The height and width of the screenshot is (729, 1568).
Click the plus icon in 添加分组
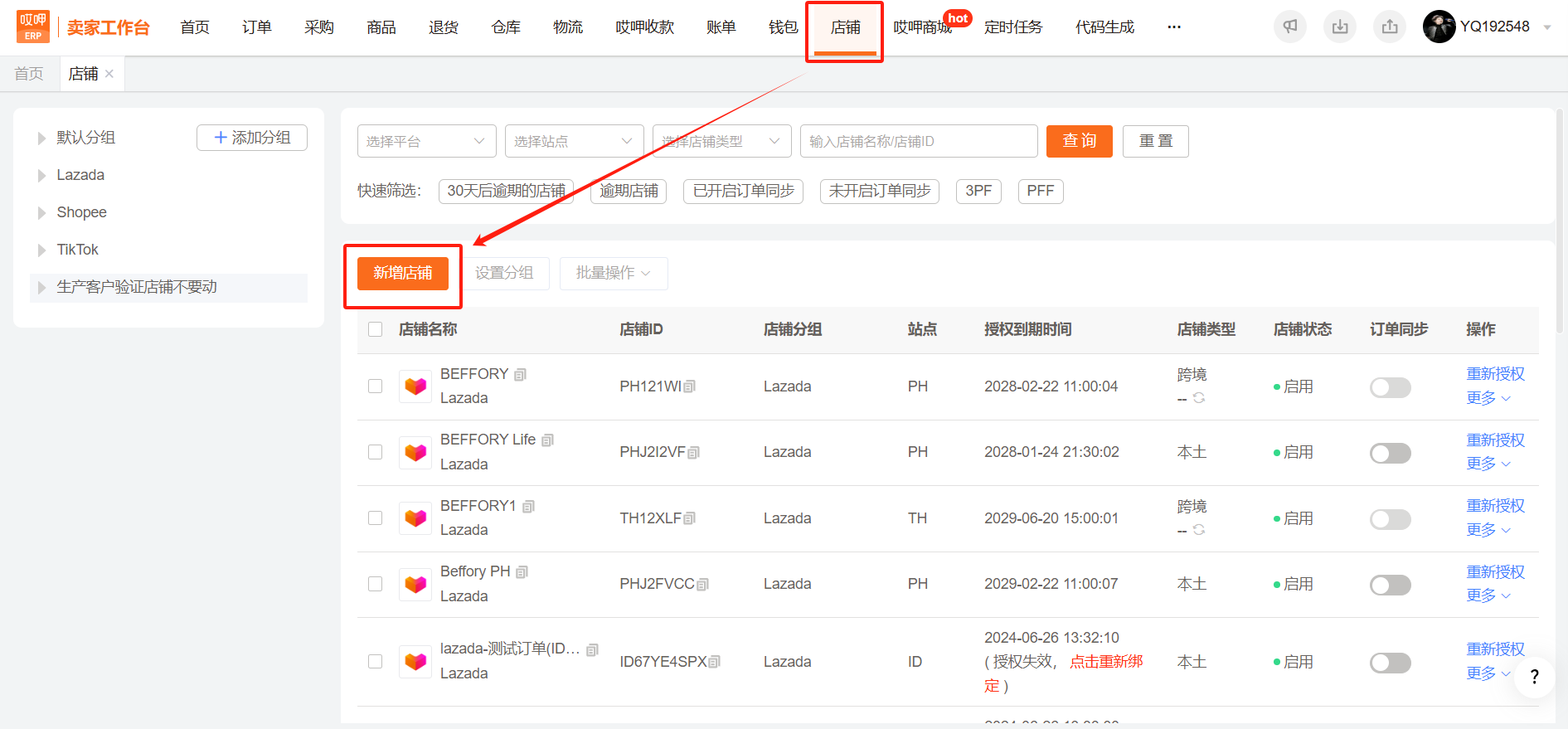pyautogui.click(x=221, y=138)
